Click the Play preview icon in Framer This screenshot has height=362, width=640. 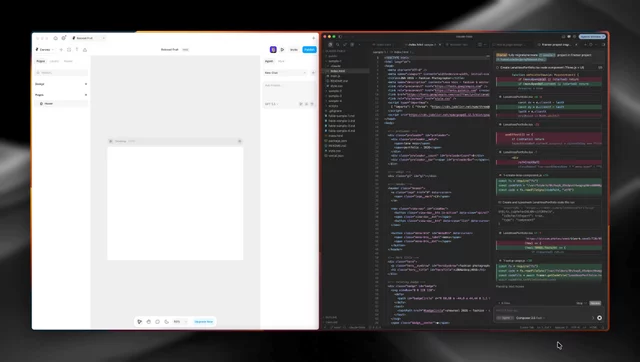[282, 49]
